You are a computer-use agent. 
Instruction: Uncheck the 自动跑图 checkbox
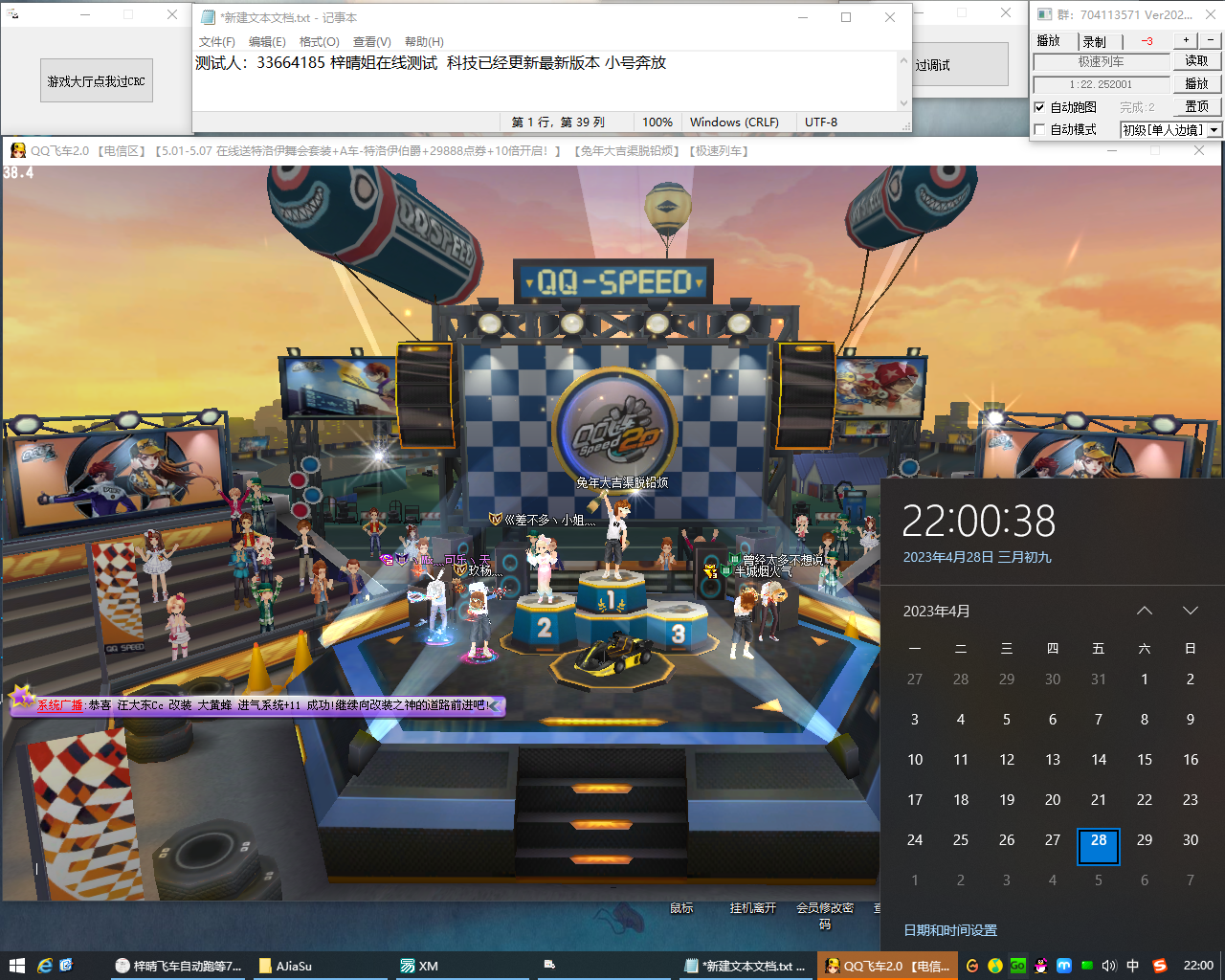[x=1039, y=107]
